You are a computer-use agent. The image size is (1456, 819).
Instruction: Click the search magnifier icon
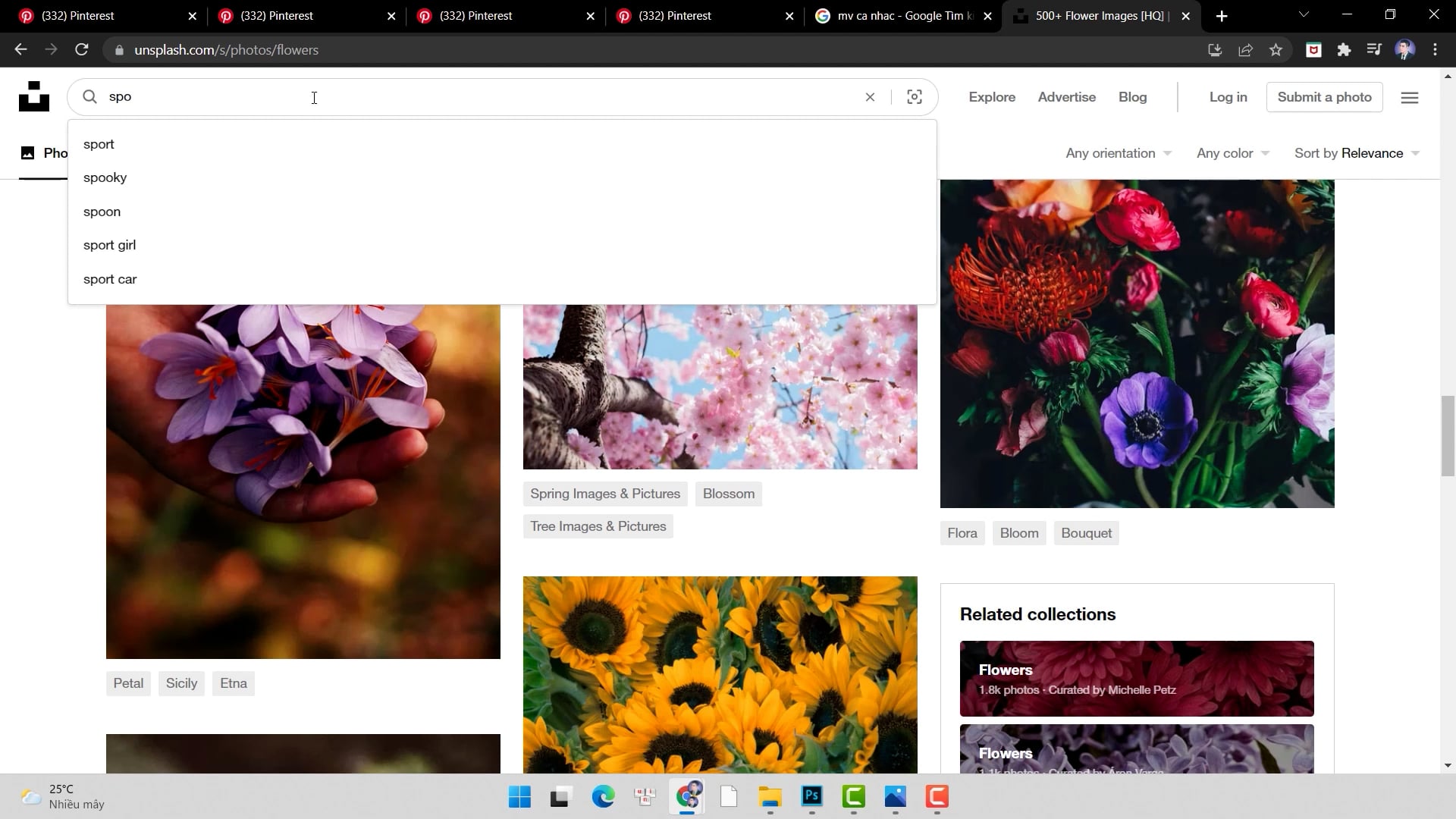click(x=89, y=97)
